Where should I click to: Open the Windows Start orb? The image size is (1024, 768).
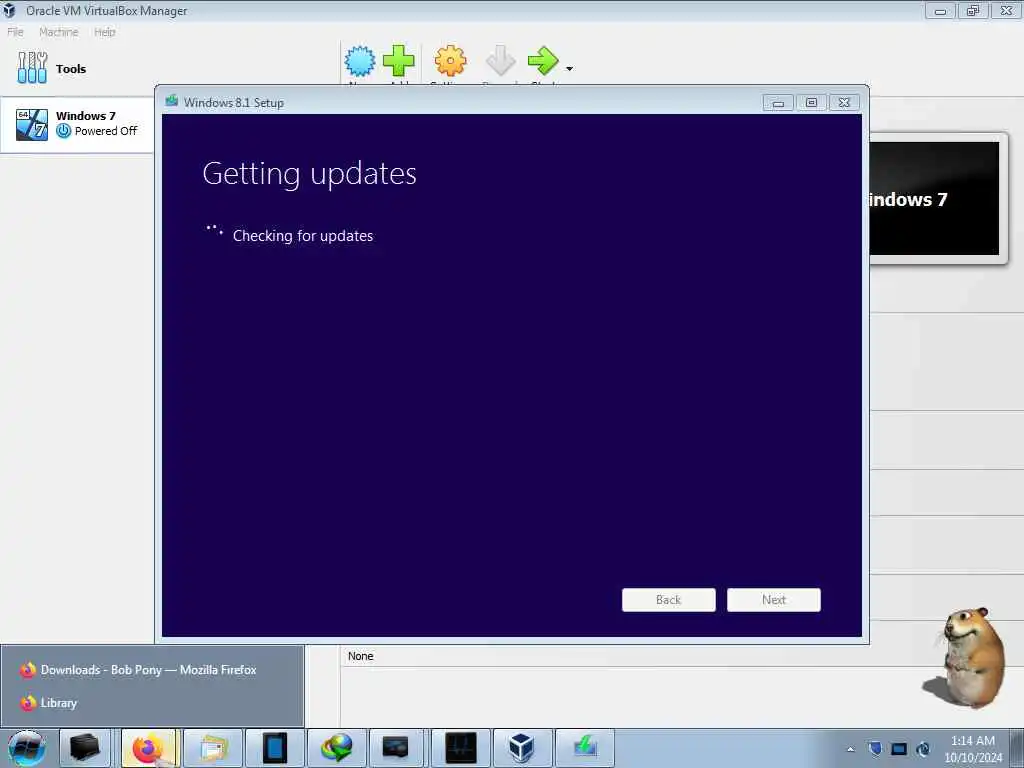pos(27,748)
